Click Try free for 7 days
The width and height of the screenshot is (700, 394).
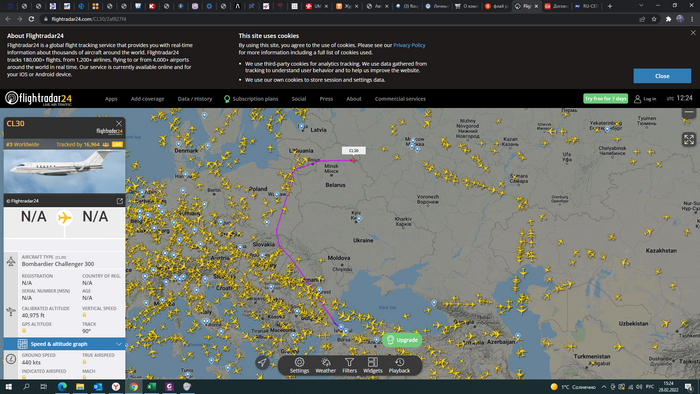(605, 99)
